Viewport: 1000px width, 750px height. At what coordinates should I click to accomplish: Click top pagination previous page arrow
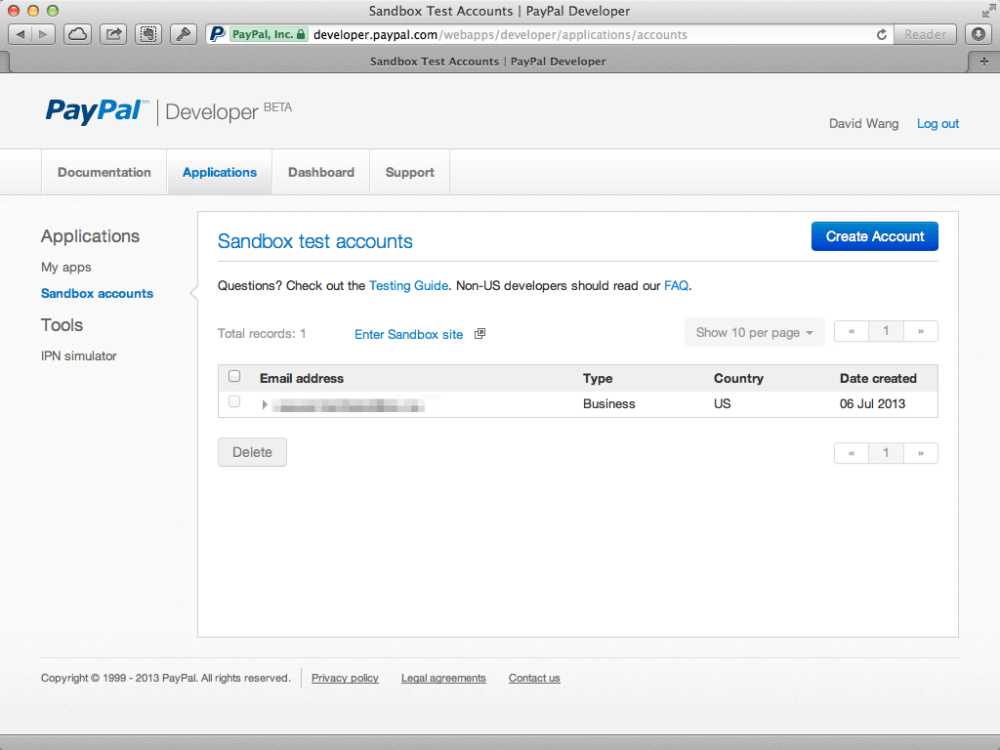point(851,331)
